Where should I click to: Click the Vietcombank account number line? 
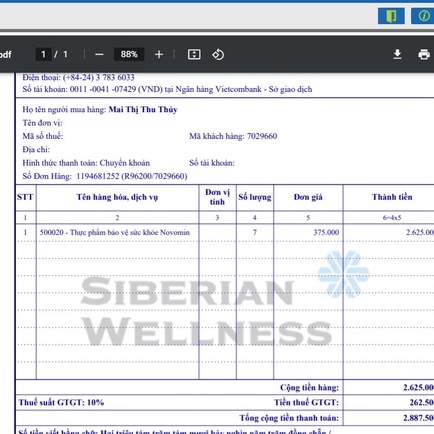[x=167, y=89]
